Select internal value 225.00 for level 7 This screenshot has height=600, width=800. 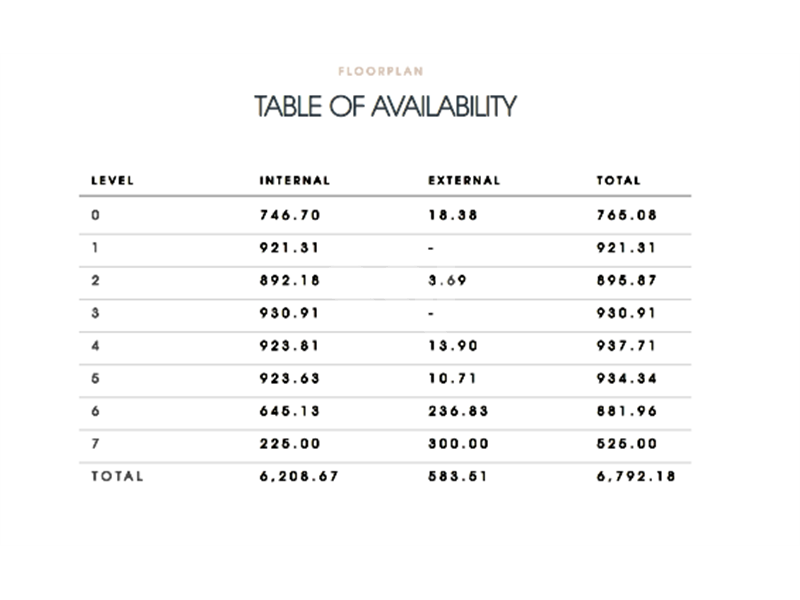[289, 445]
